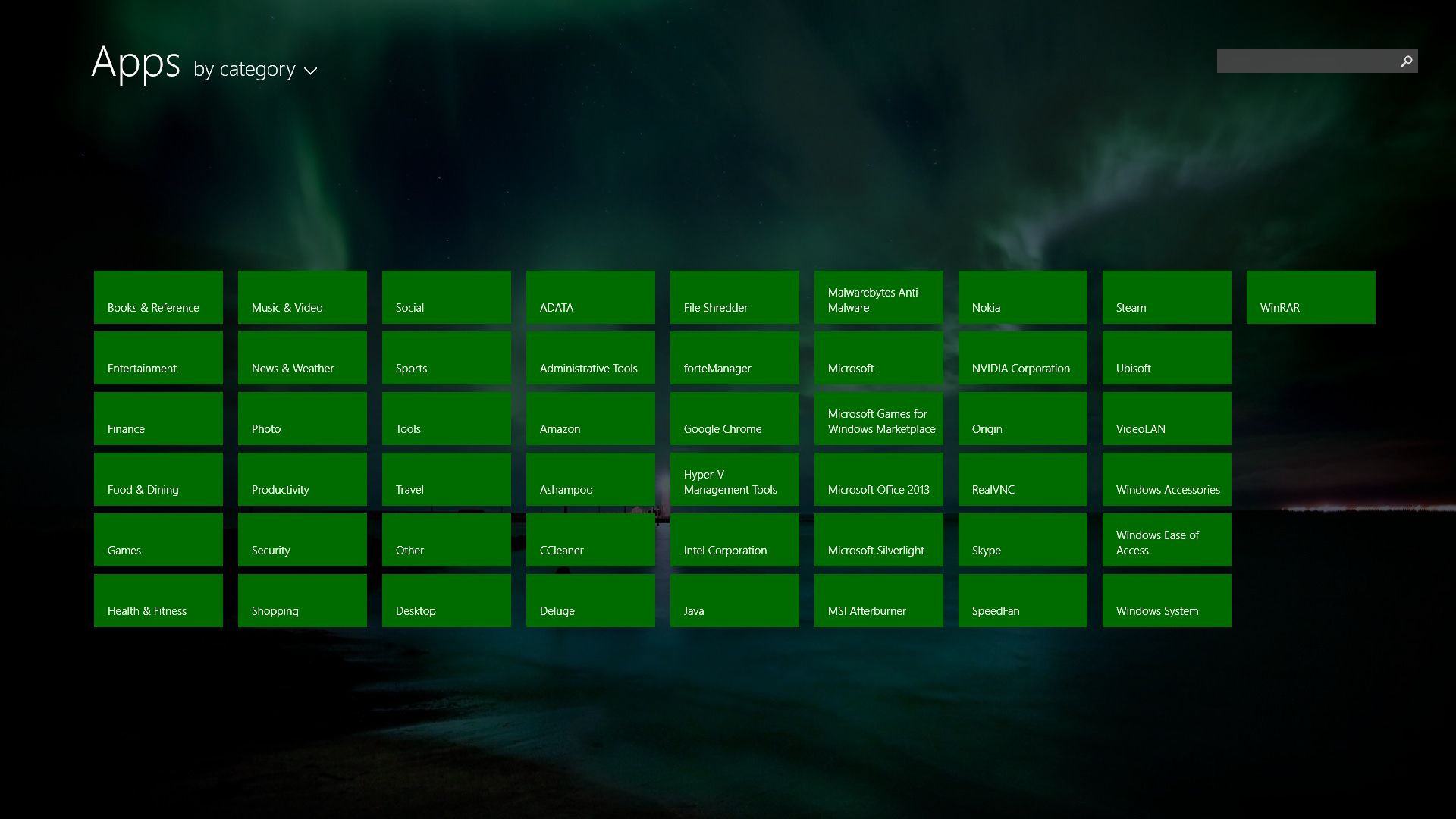
Task: Open the CCleaner group tile
Action: 591,540
